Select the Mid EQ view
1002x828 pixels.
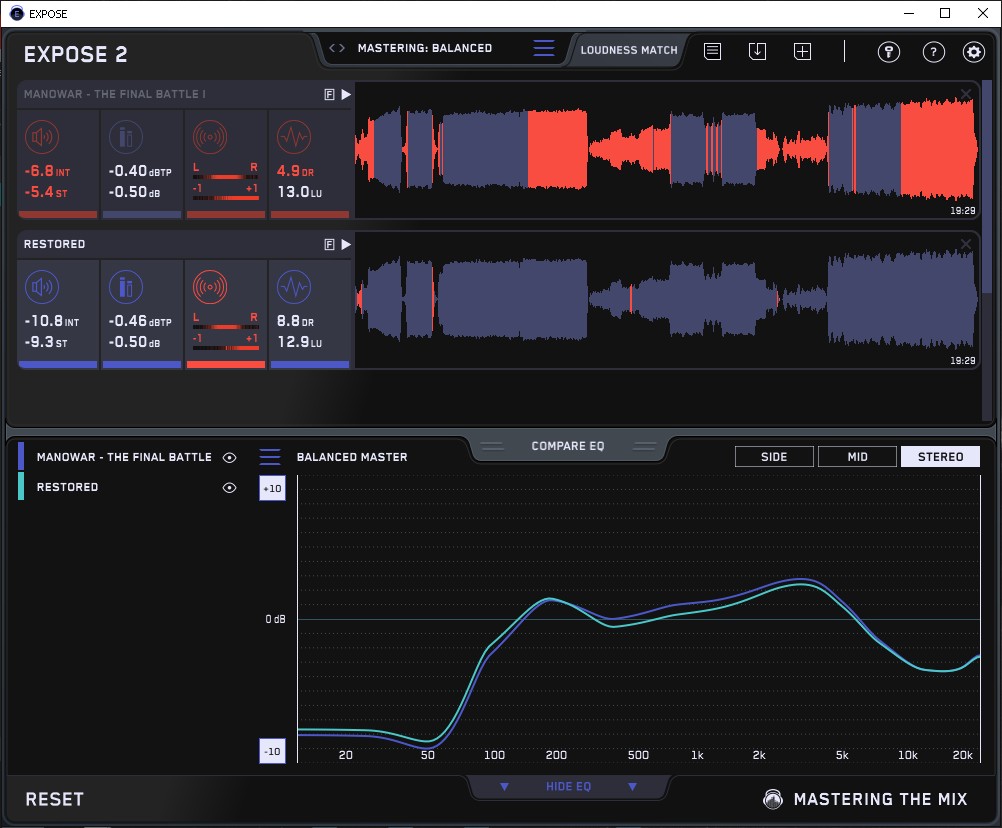(857, 457)
